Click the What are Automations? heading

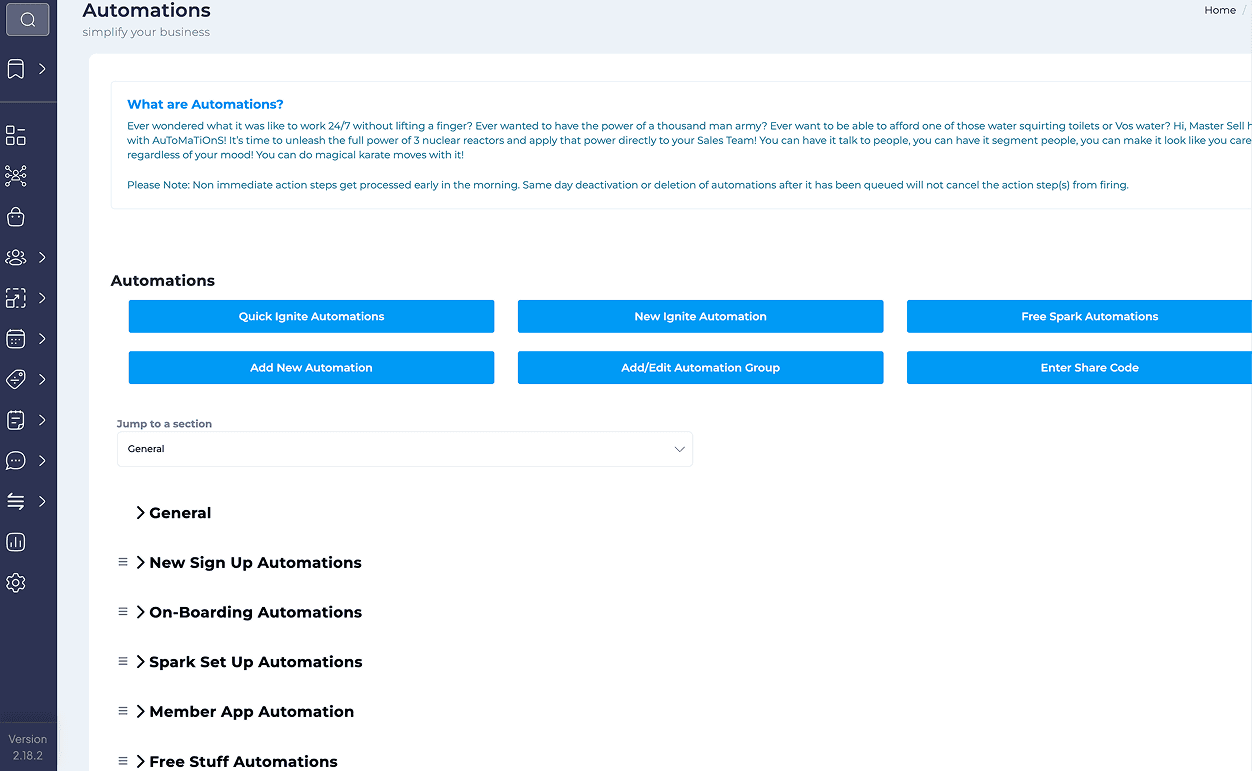[205, 104]
